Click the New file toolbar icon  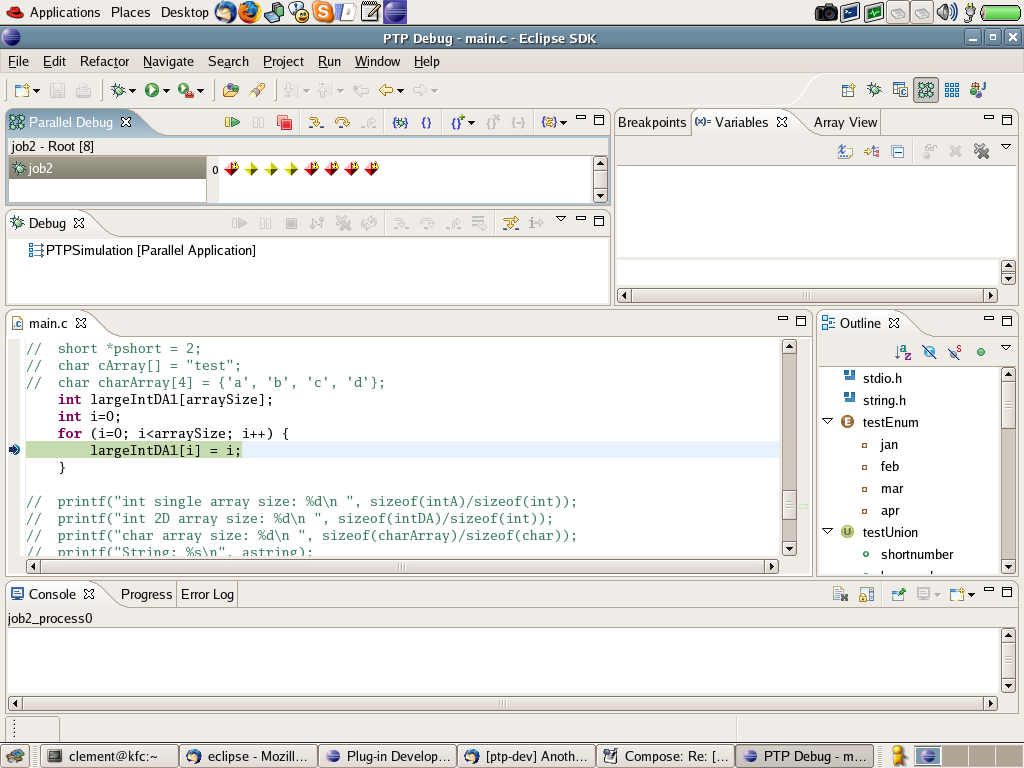(22, 90)
